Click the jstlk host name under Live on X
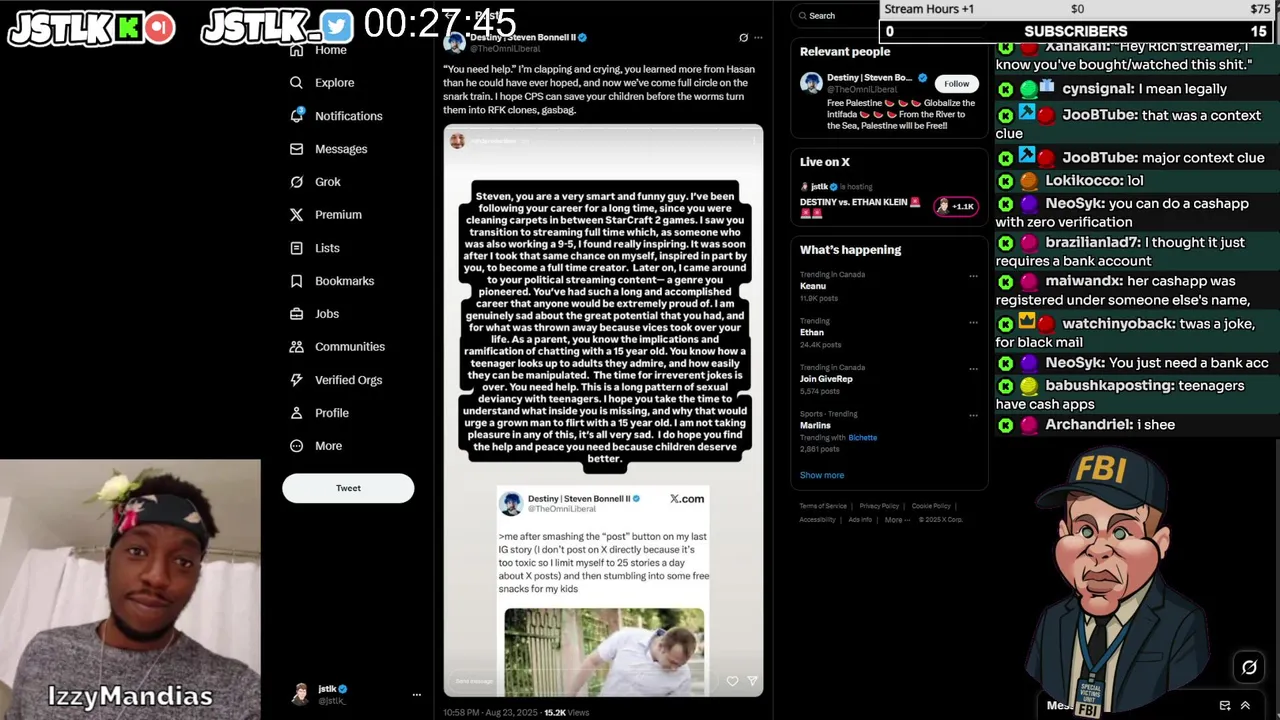 (819, 187)
